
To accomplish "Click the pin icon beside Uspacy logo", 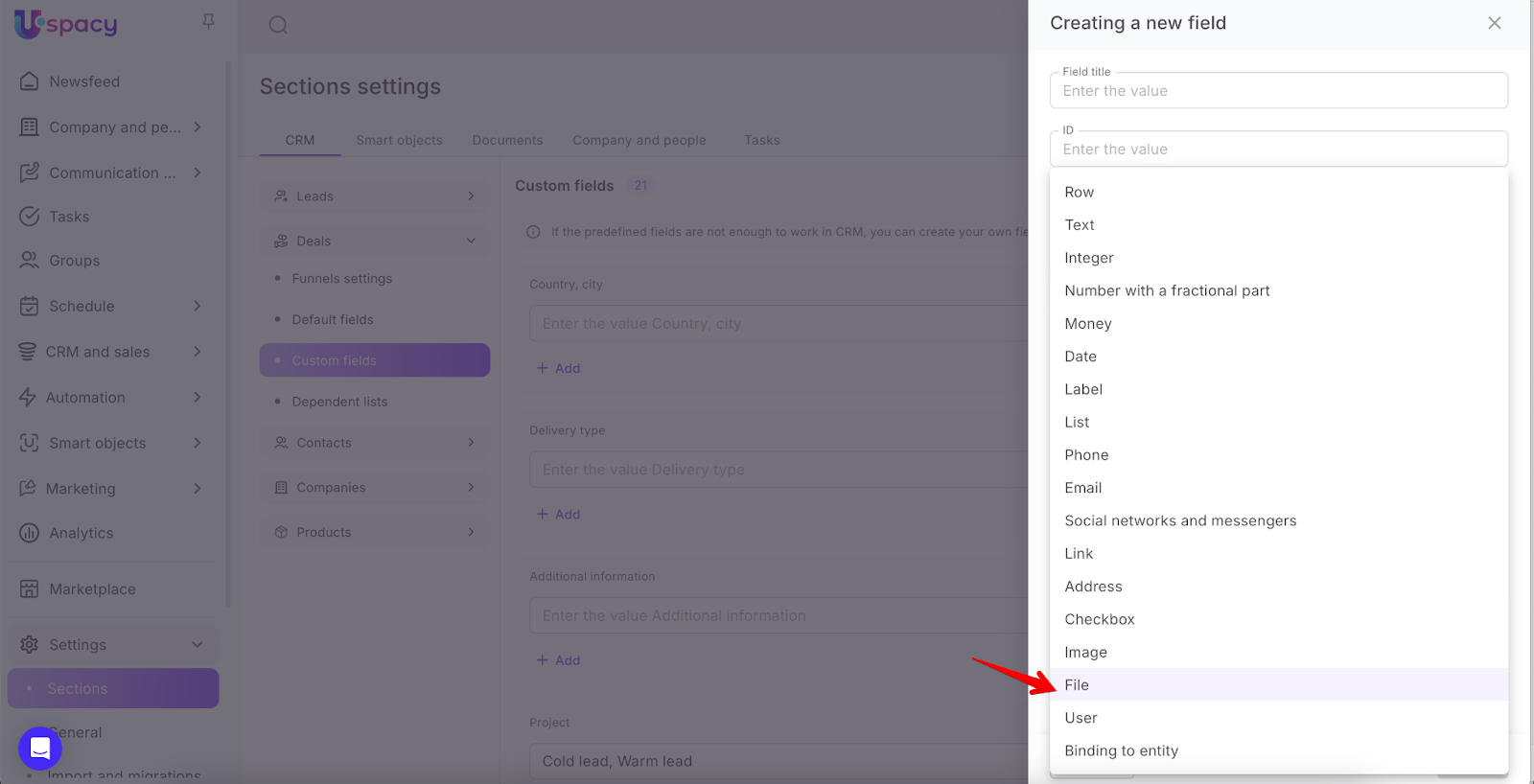I will [x=208, y=21].
